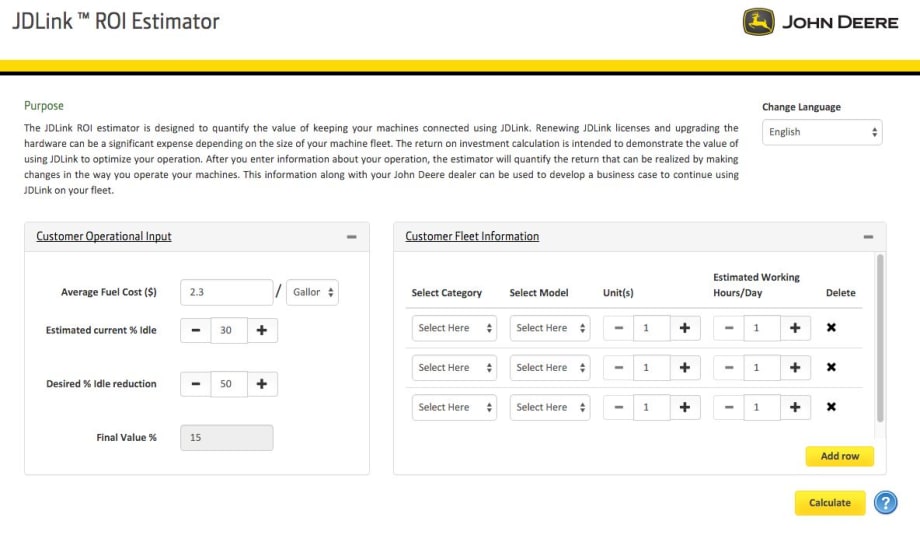The image size is (920, 535).
Task: Decrease working hours in first fleet row
Action: [x=729, y=328]
